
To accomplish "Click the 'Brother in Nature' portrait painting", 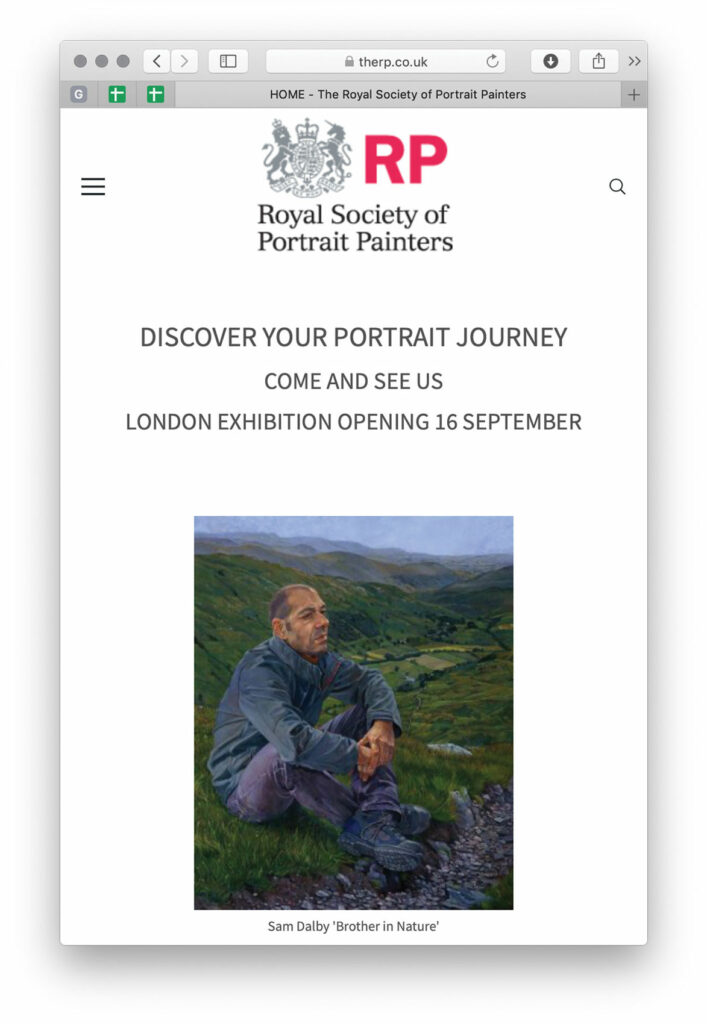I will point(353,712).
